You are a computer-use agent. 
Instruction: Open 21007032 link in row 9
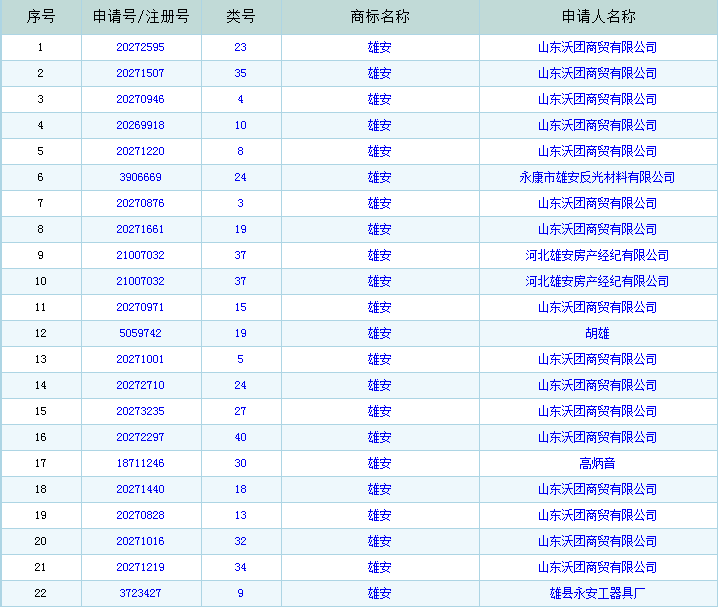click(x=140, y=255)
